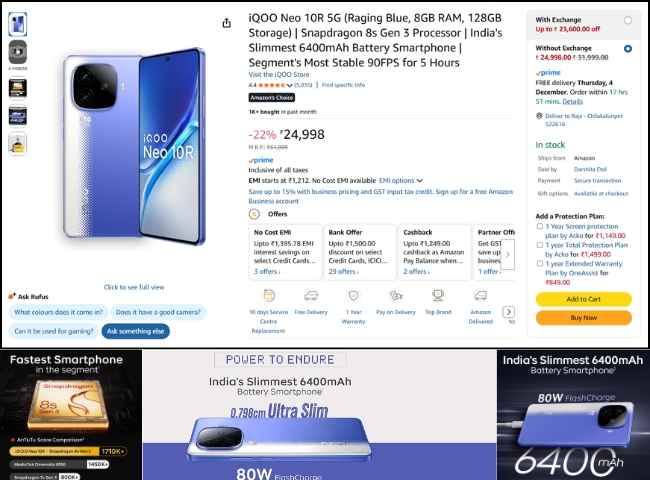This screenshot has height=480, width=650.
Task: Click the Add to Cart button
Action: [x=584, y=299]
